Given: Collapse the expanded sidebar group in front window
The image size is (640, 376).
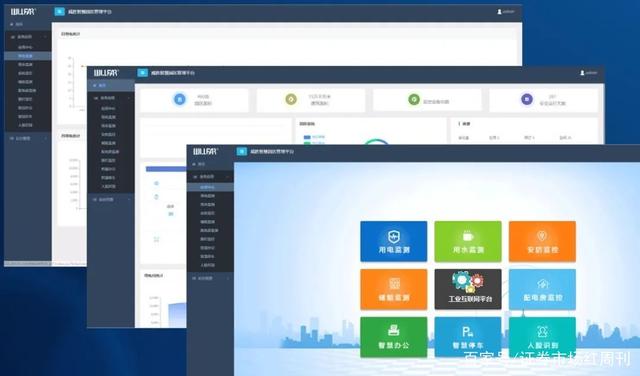Looking at the screenshot, I should pos(210,176).
